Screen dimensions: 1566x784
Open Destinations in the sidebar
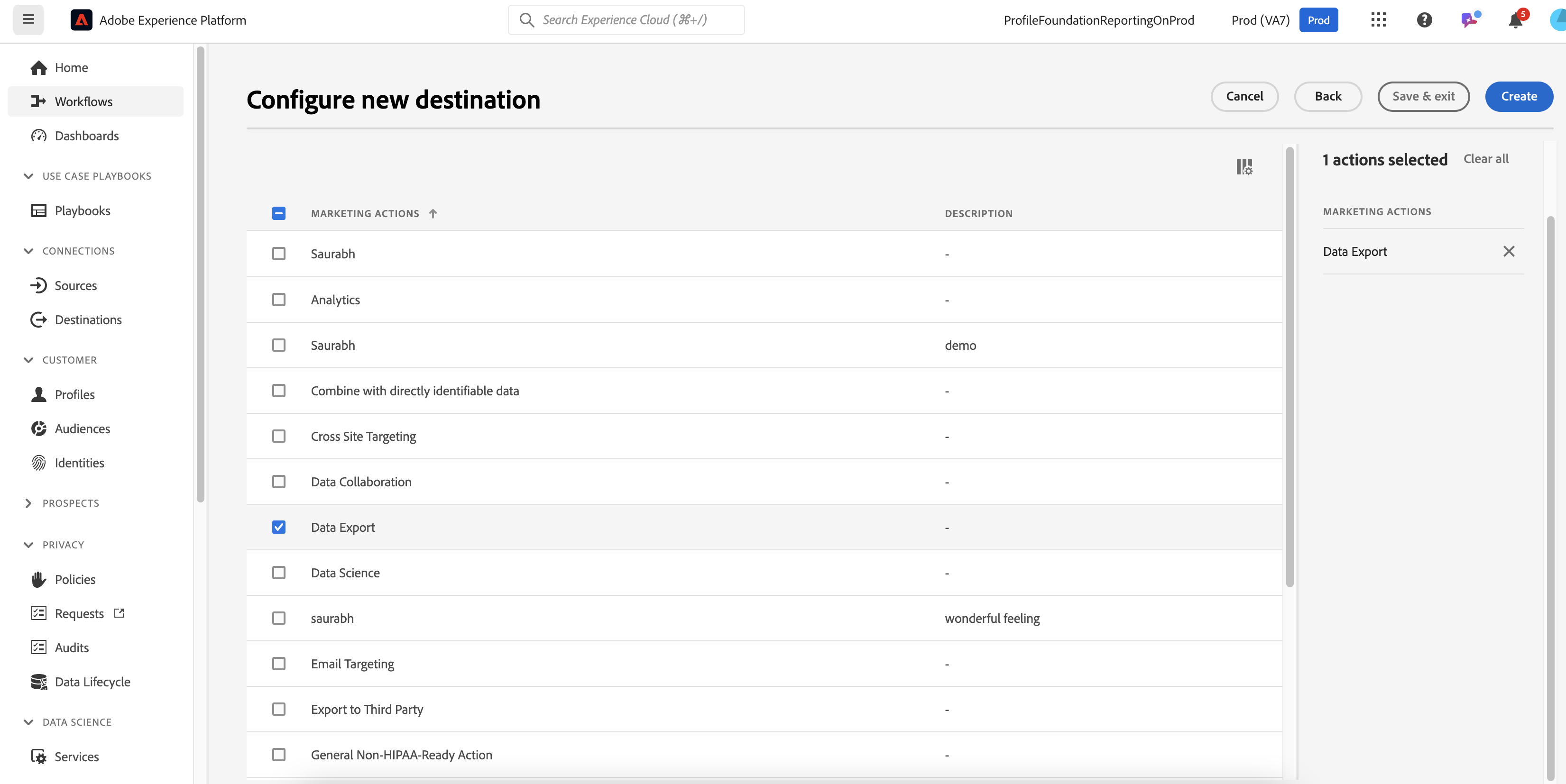click(x=88, y=319)
